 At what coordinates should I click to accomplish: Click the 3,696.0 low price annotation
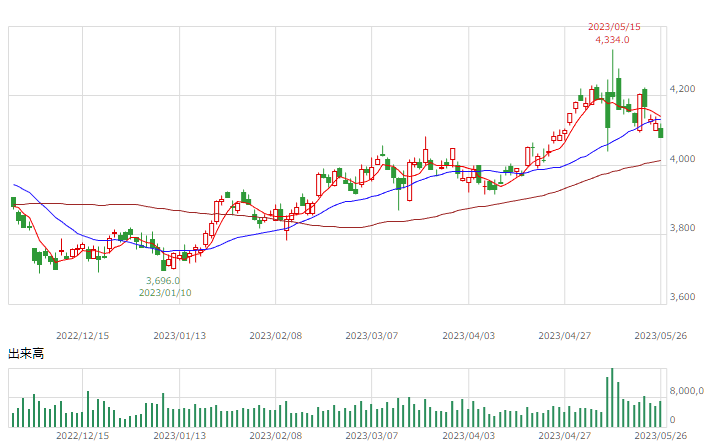(x=163, y=281)
